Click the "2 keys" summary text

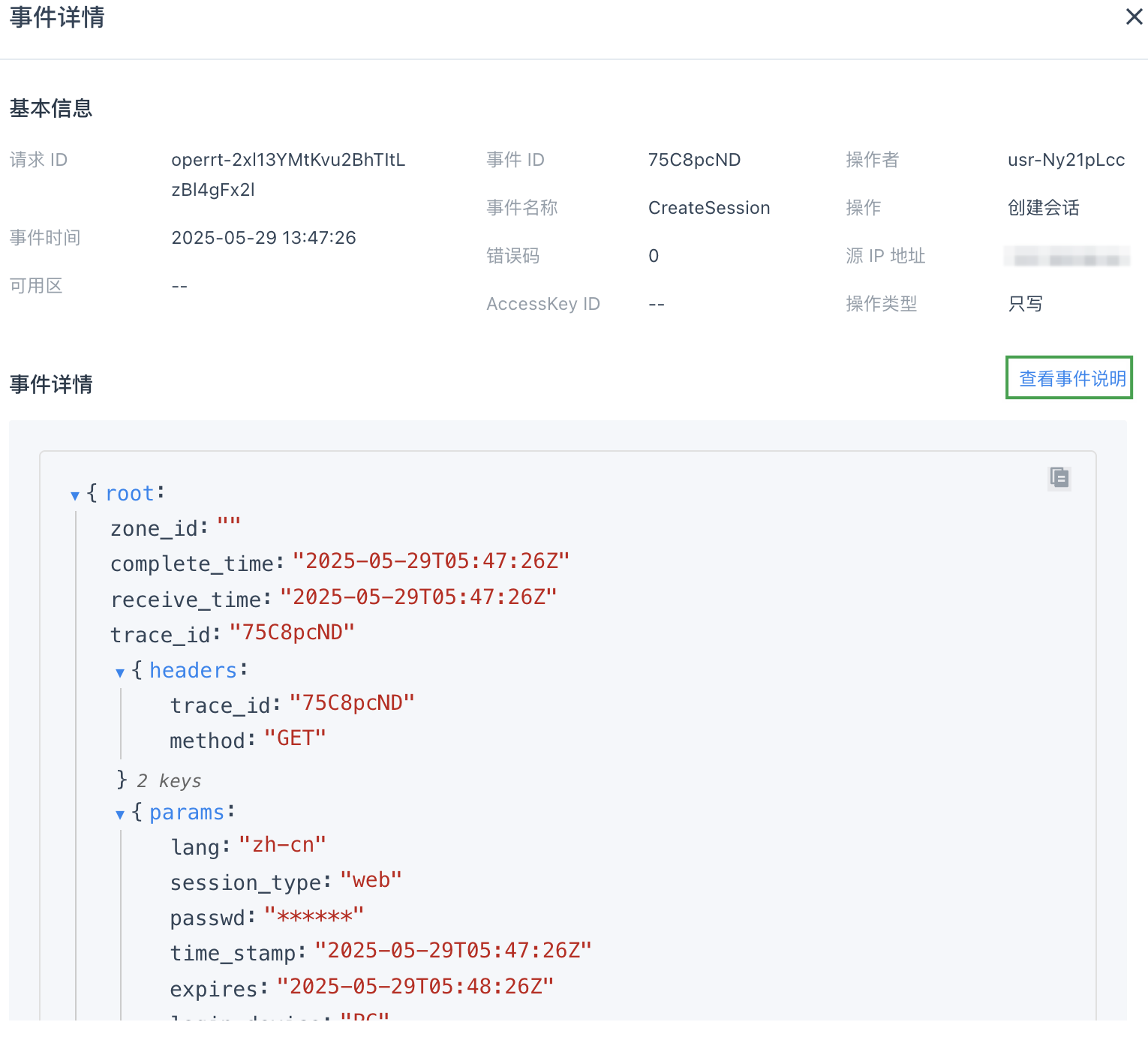pyautogui.click(x=169, y=780)
